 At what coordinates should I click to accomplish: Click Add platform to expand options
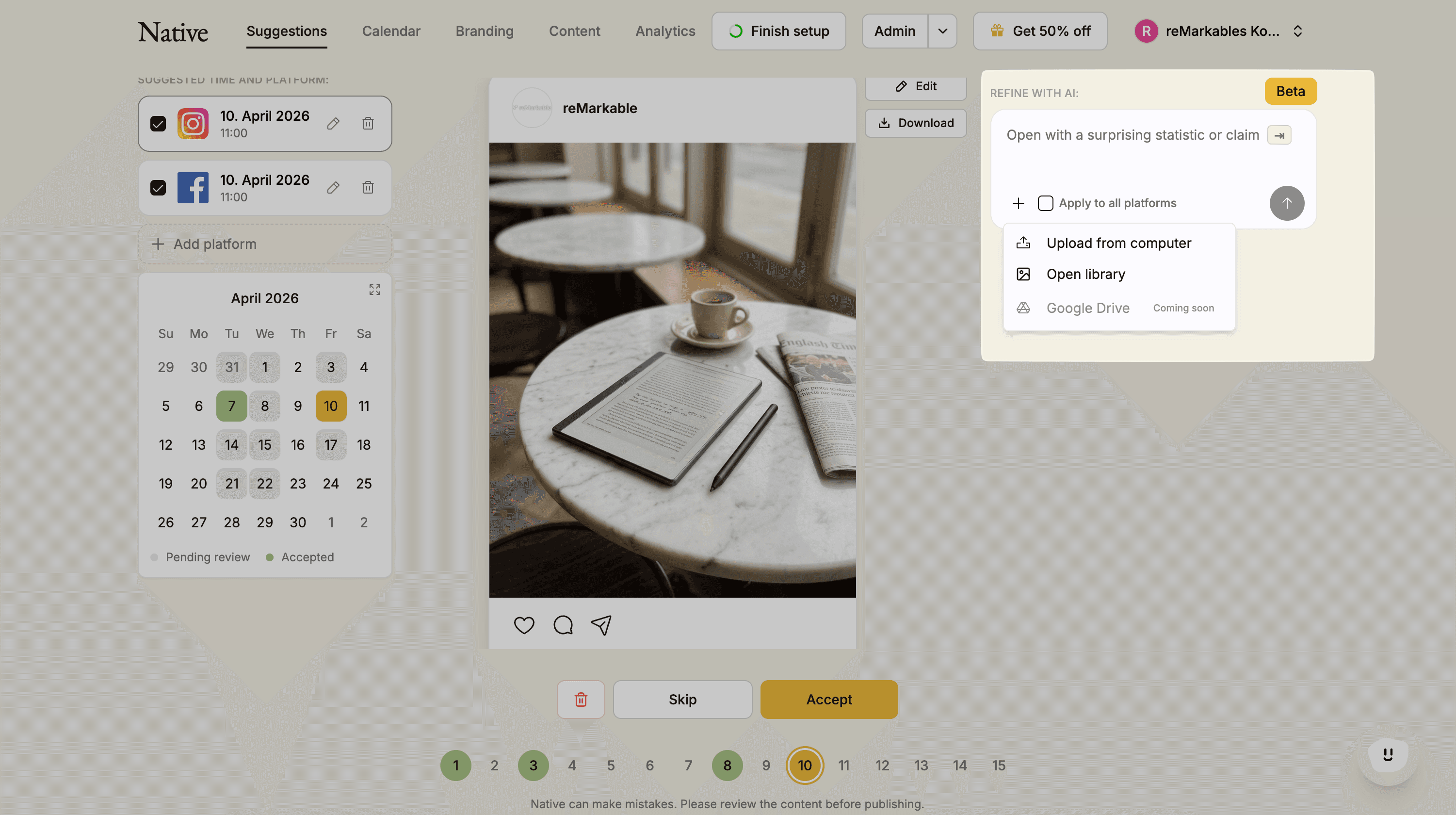pos(264,244)
